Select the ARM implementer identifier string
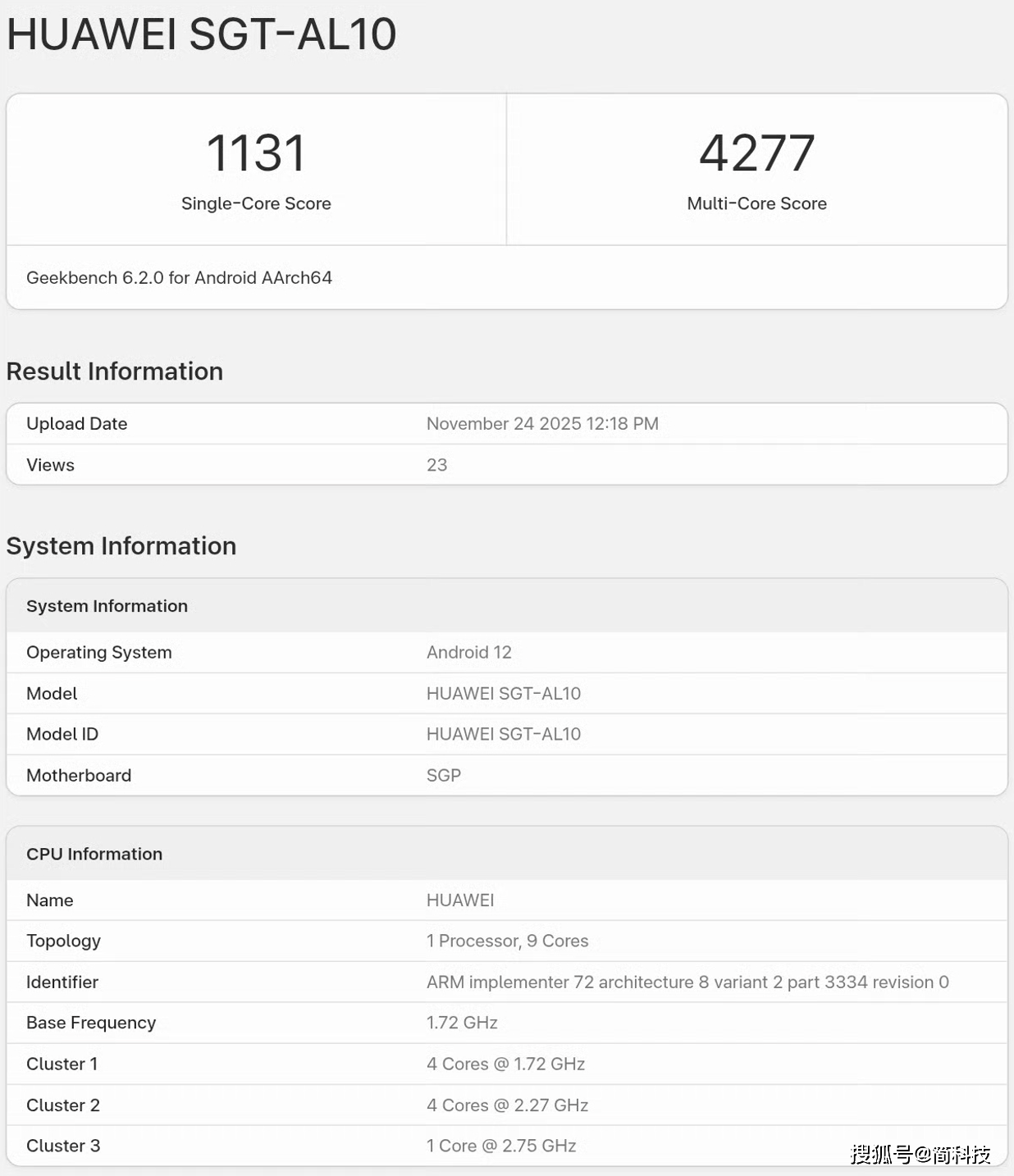Screen dimensions: 1014x1176 [x=687, y=982]
